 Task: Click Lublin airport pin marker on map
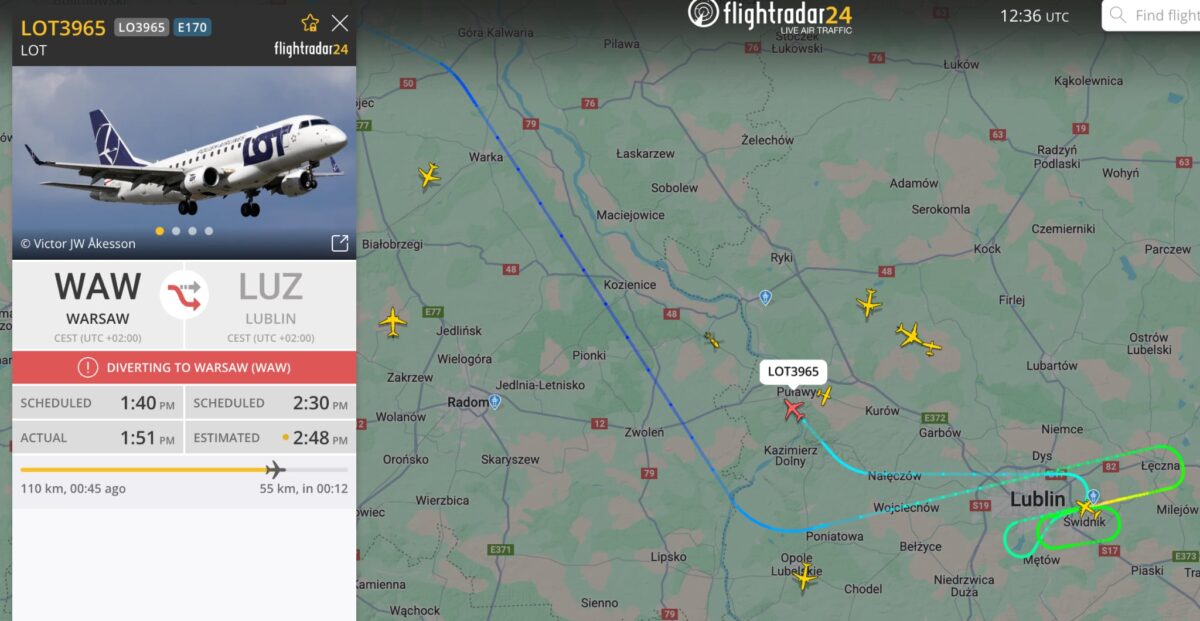tap(1093, 496)
